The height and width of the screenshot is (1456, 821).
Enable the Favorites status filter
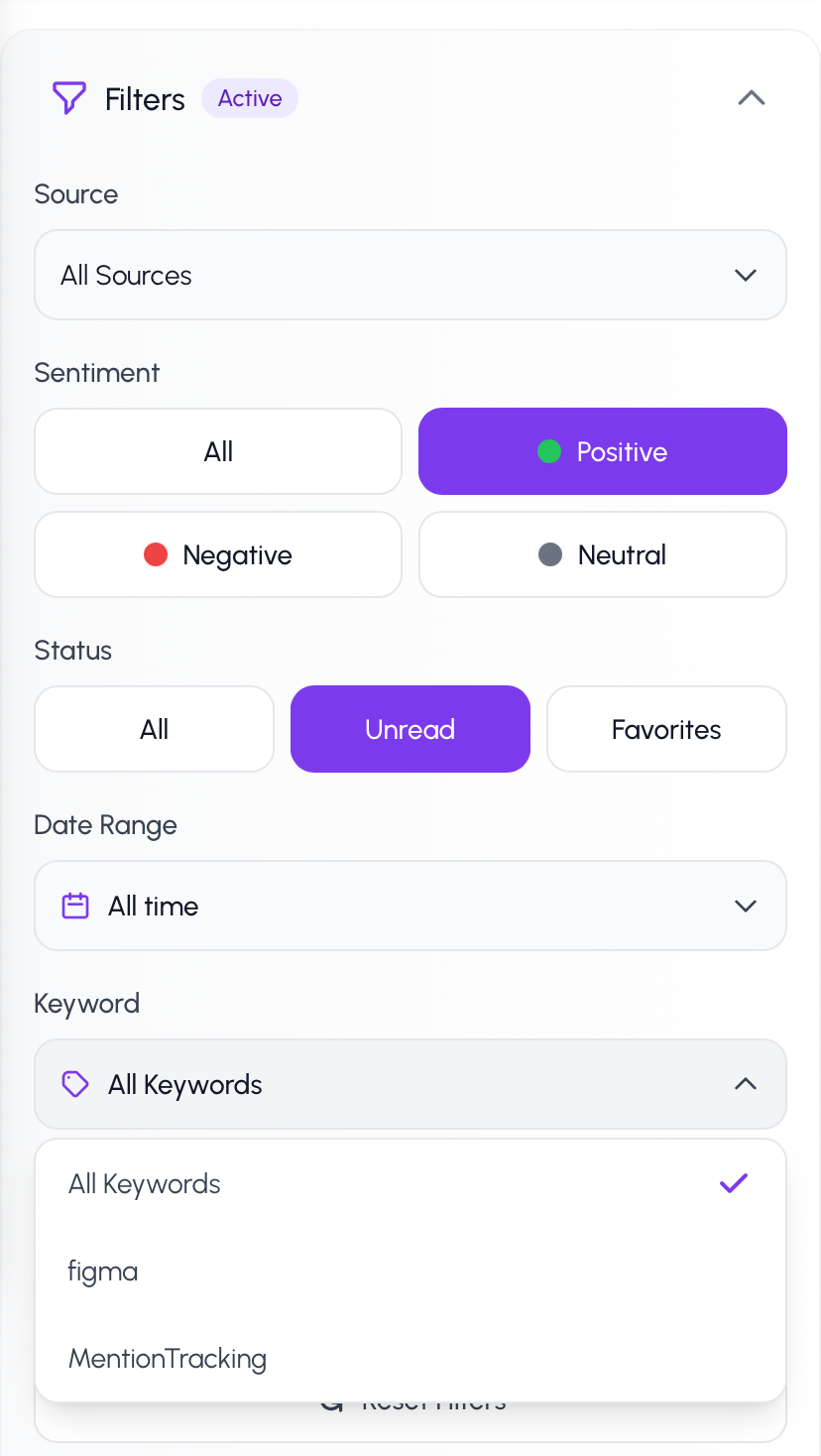(x=666, y=729)
